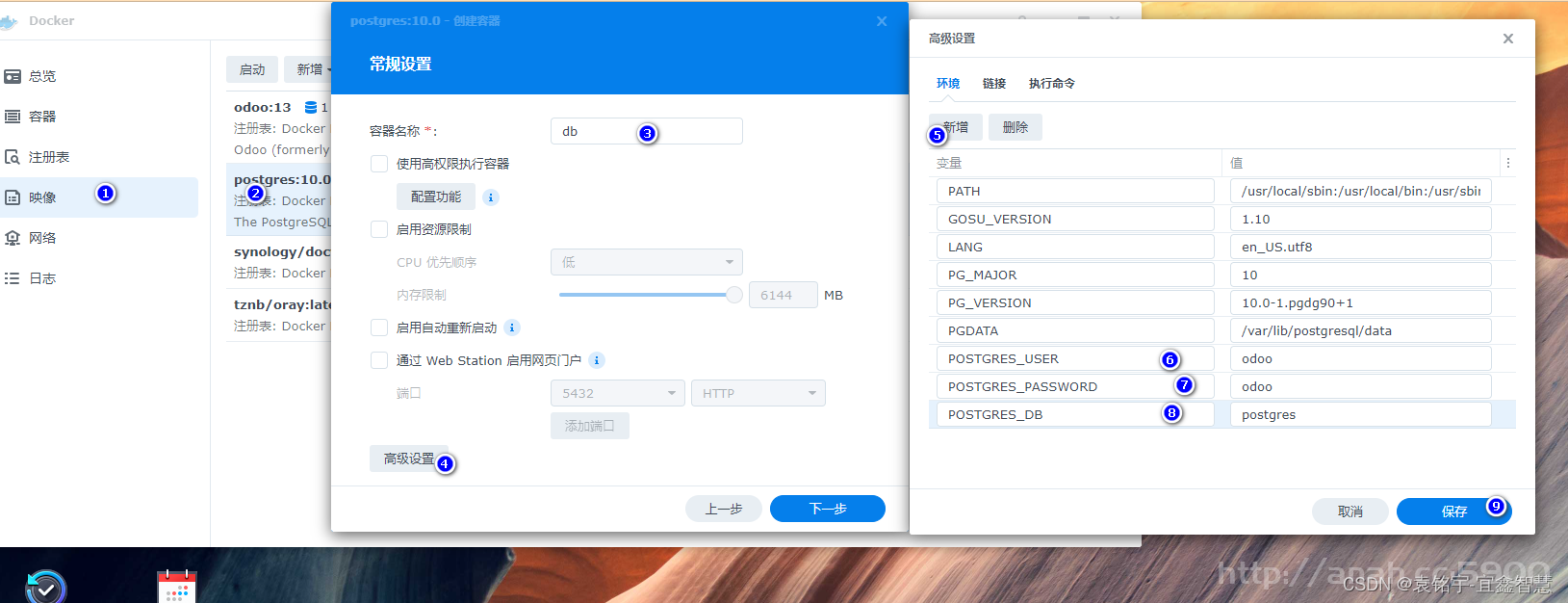This screenshot has width=1568, height=603.
Task: Click memory limit field showing 6144
Action: tap(784, 295)
